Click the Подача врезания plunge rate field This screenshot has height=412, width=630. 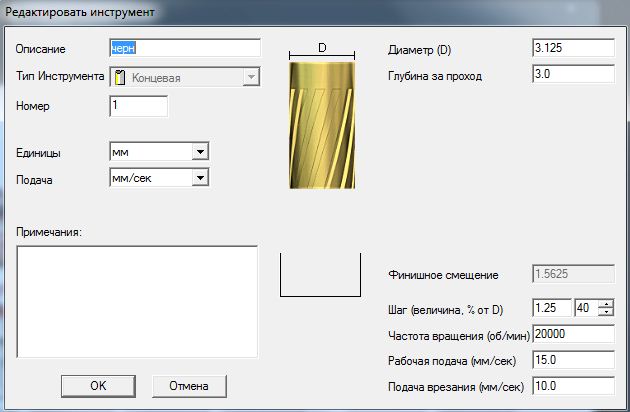(573, 386)
